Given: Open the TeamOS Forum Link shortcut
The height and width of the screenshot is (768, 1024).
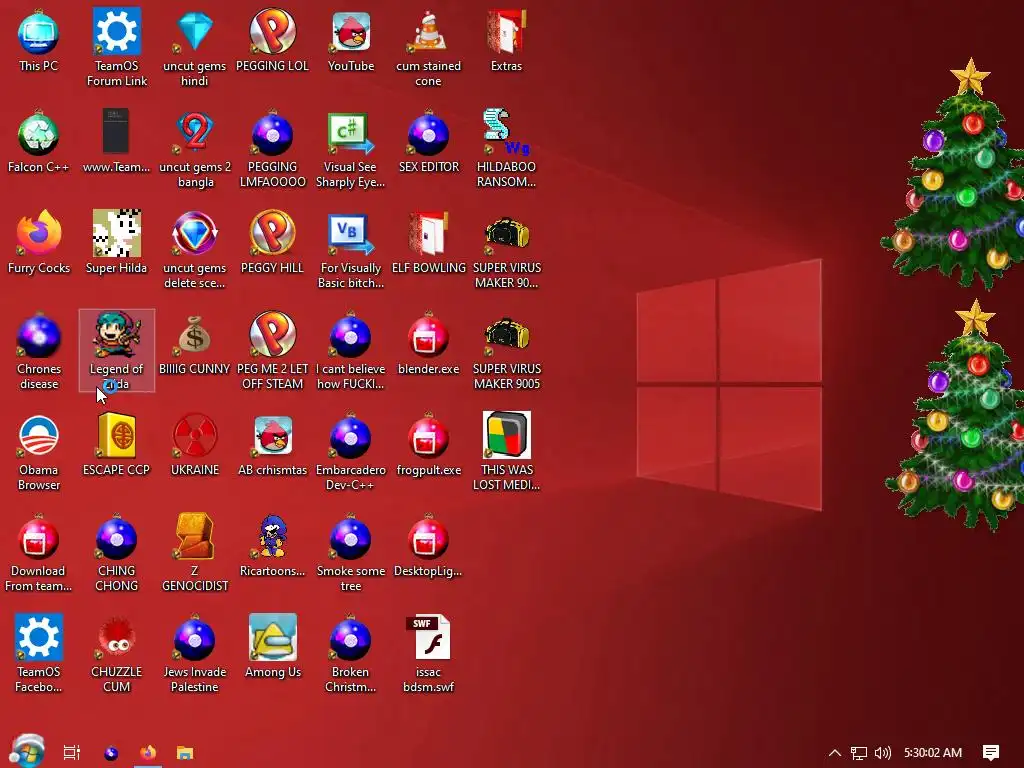Looking at the screenshot, I should (117, 47).
